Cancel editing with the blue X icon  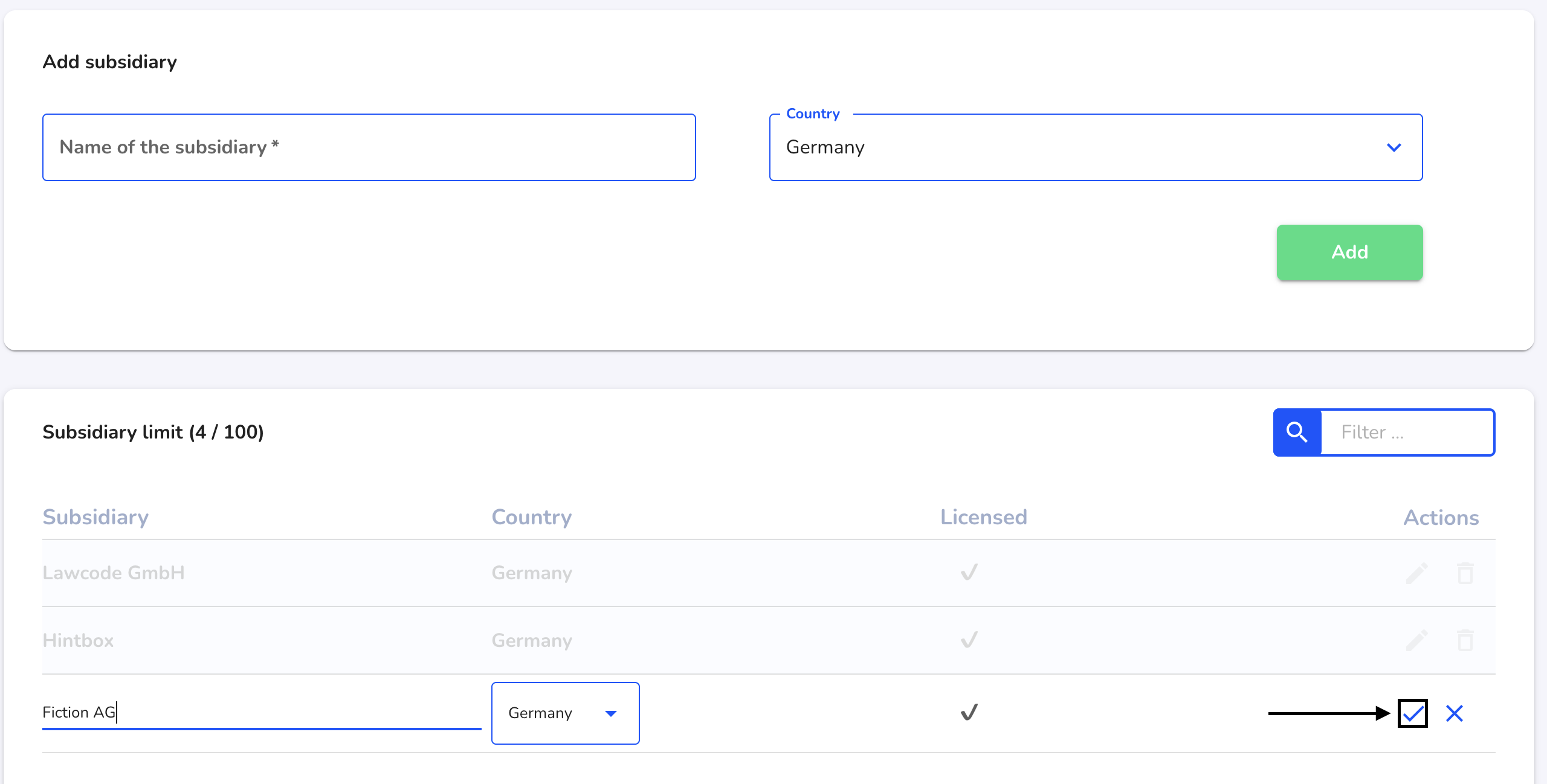pyautogui.click(x=1455, y=713)
